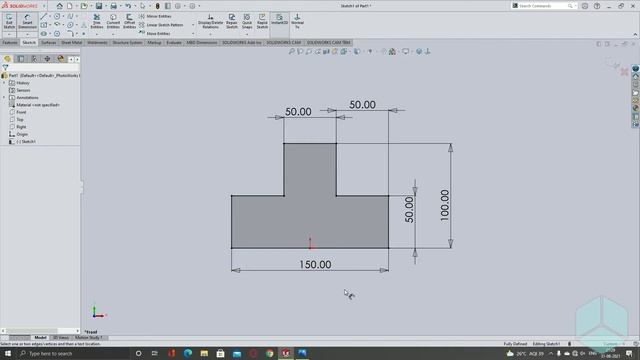Click Offset Entities tool
The width and height of the screenshot is (640, 360).
129,21
